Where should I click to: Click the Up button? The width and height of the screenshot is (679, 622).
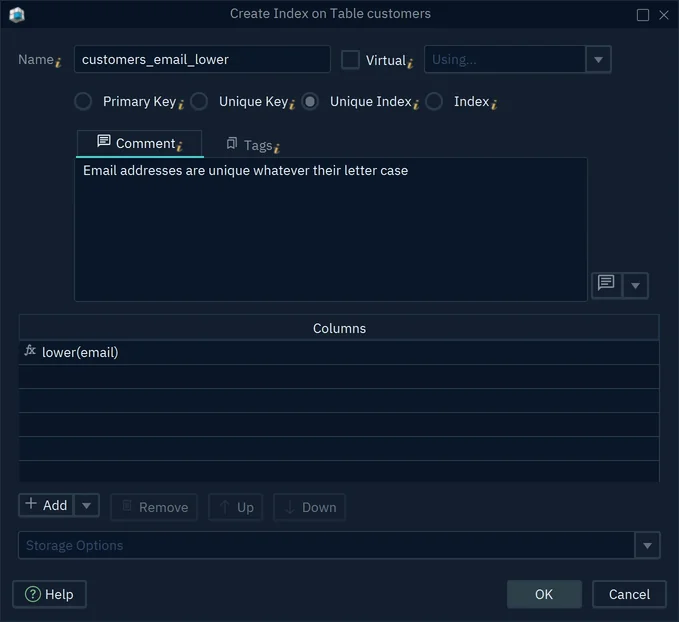[x=236, y=507]
